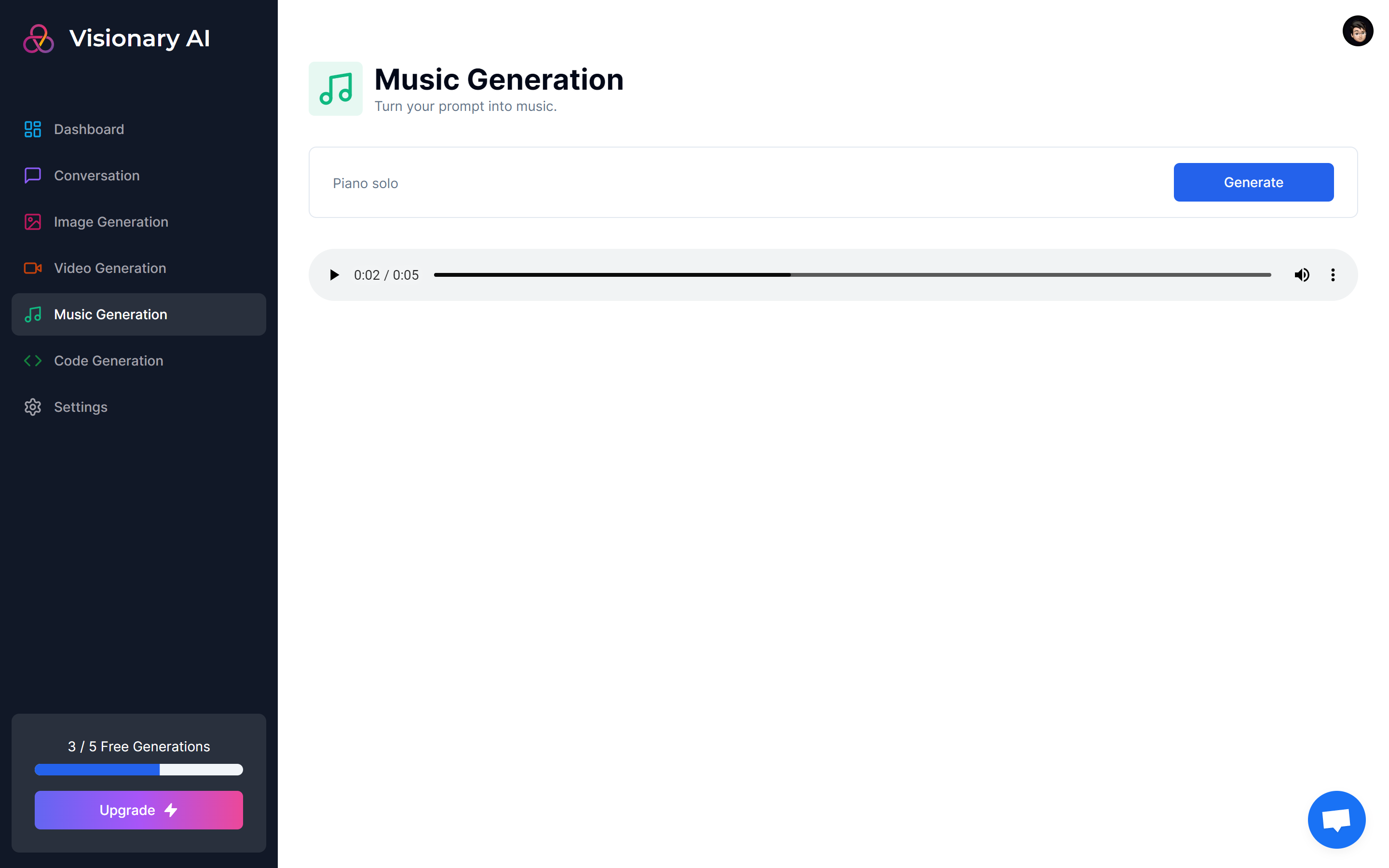This screenshot has width=1389, height=868.
Task: Open Music Generation in the sidebar
Action: (x=110, y=314)
